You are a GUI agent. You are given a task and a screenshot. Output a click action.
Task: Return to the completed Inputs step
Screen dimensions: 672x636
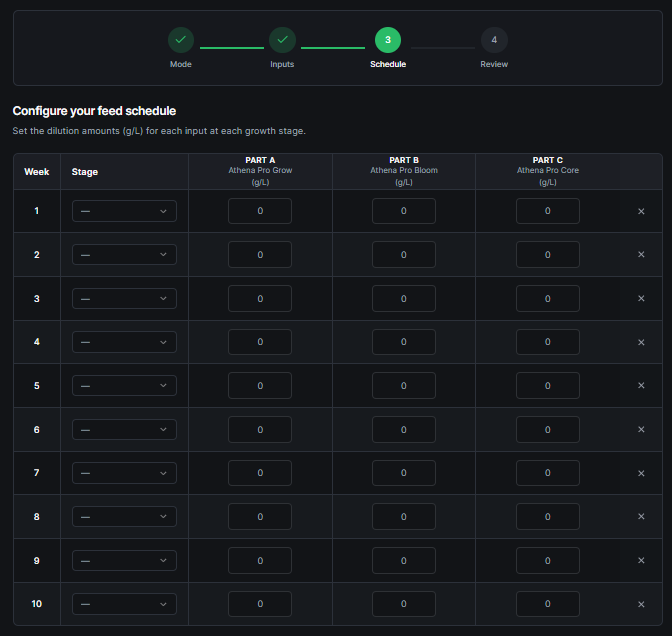click(282, 40)
